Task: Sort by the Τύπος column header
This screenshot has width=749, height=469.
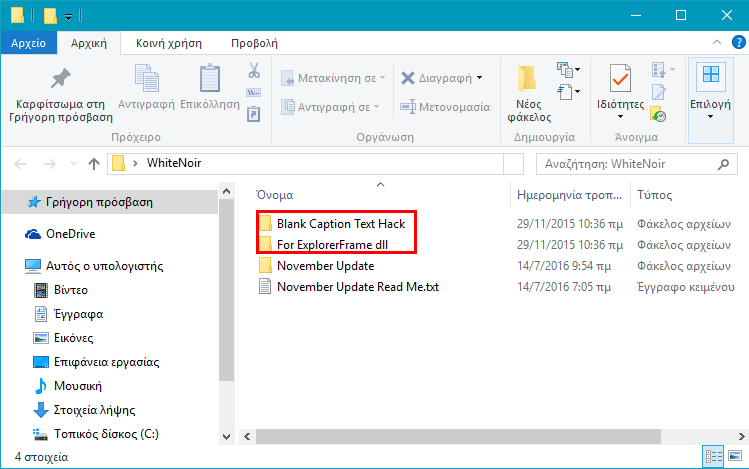Action: (654, 195)
